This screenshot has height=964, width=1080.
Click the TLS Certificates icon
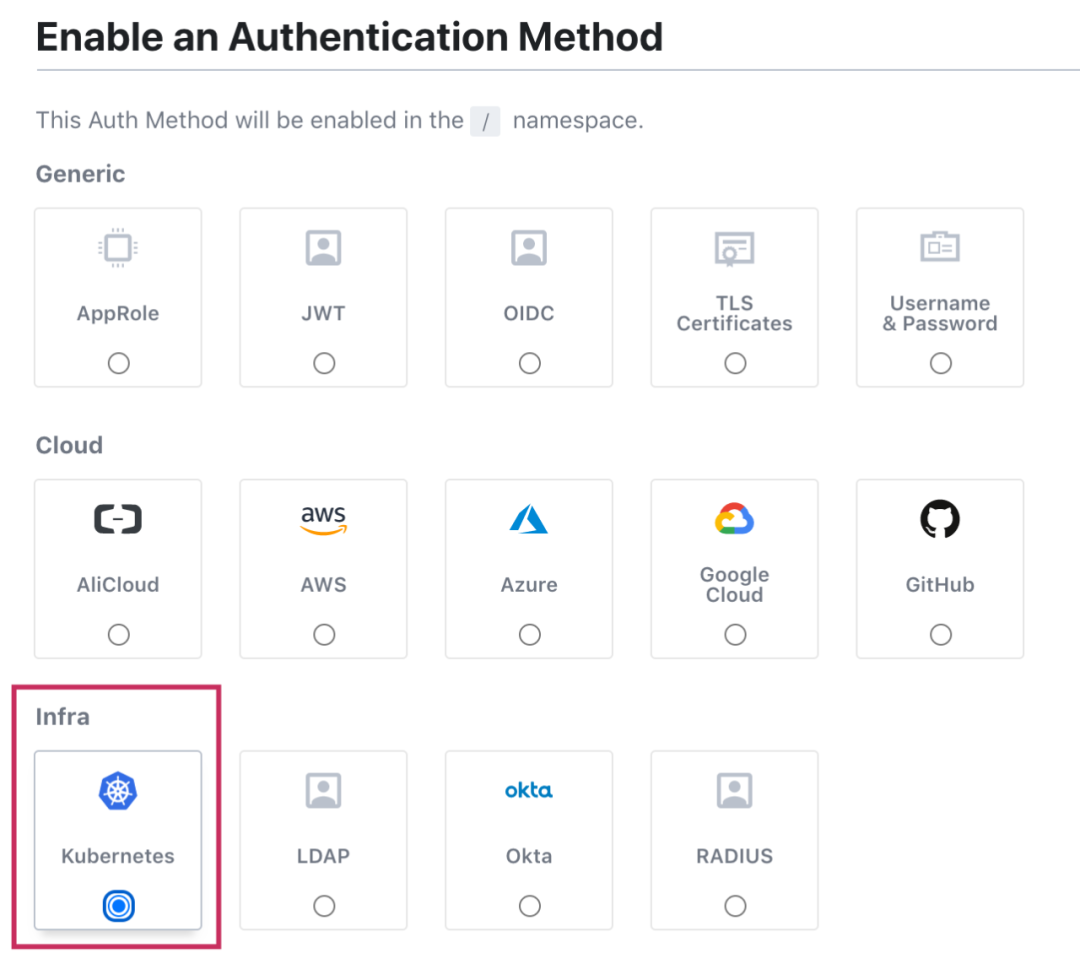point(735,247)
